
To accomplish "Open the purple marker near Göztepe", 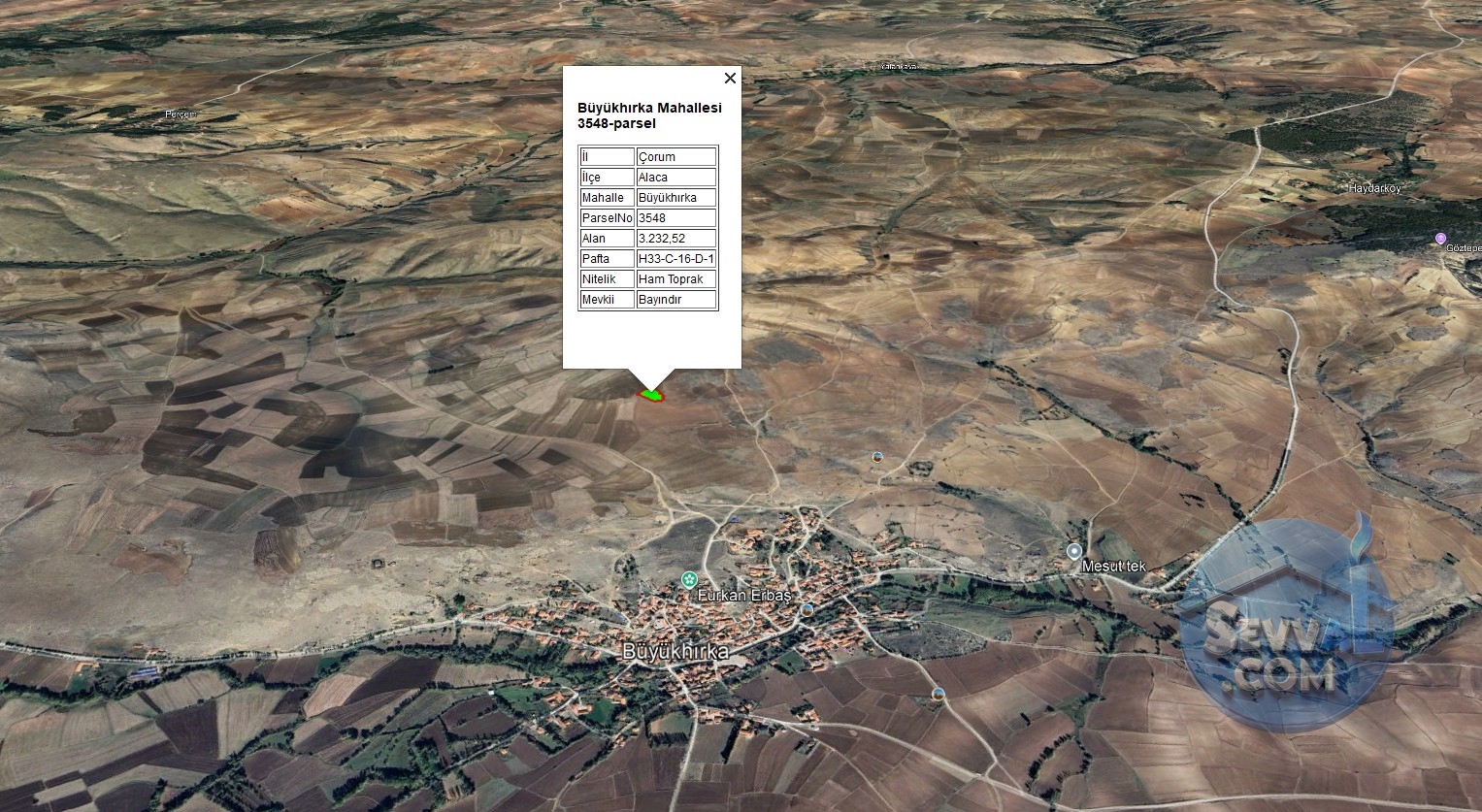I will (x=1440, y=239).
